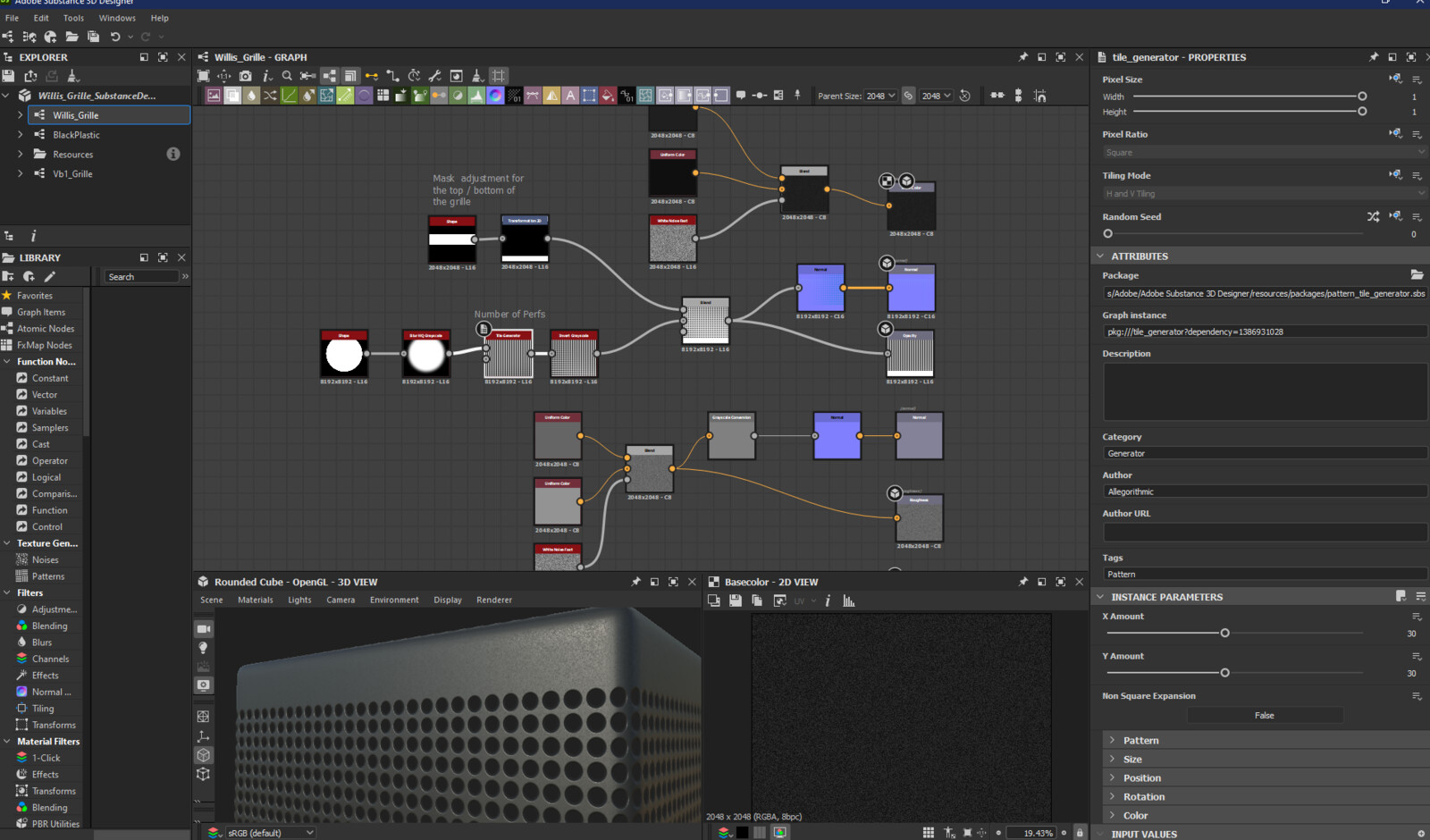Open Favorites in the library
This screenshot has height=840, width=1430.
[x=34, y=296]
